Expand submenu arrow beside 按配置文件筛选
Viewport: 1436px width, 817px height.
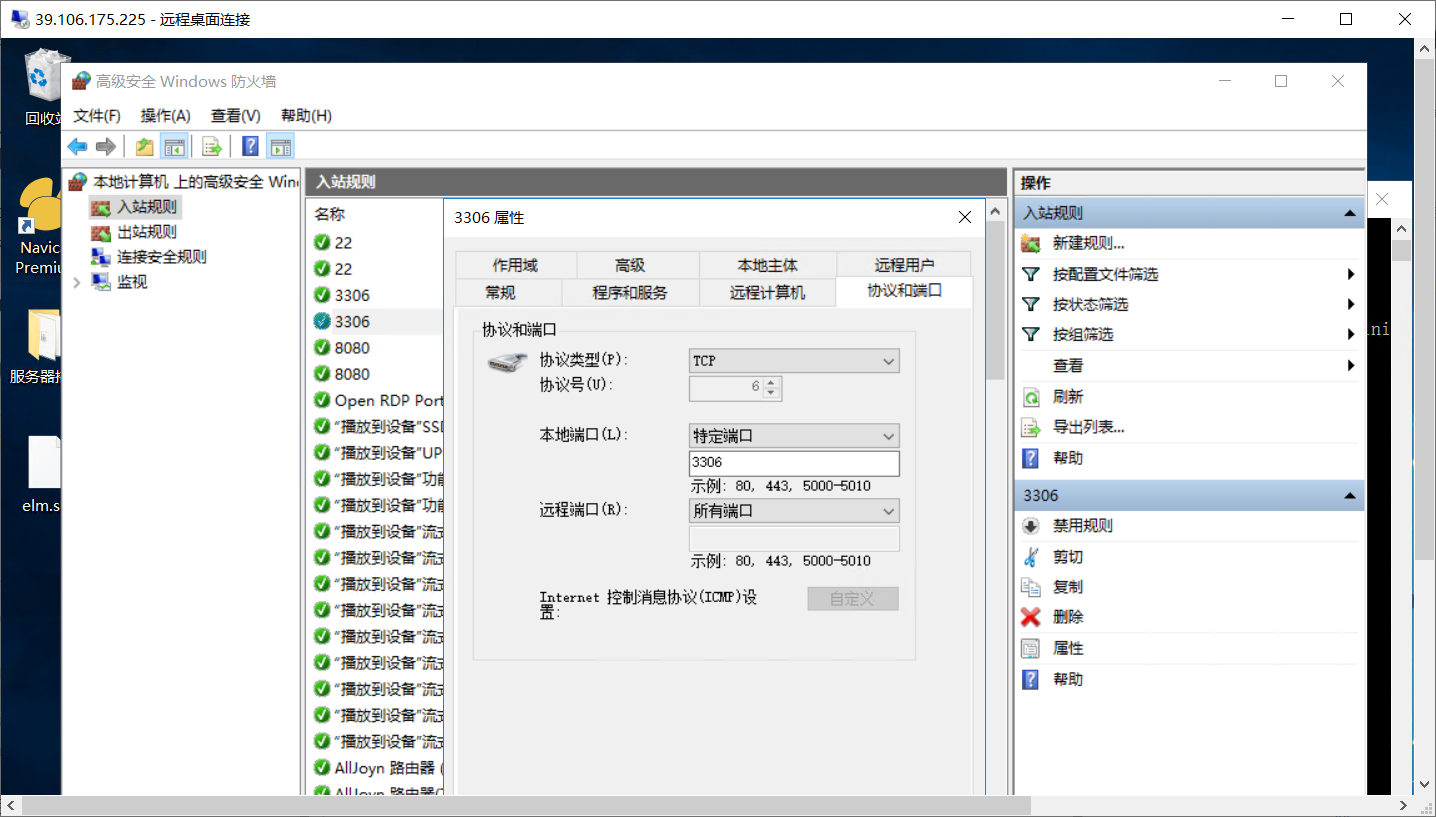click(1351, 274)
